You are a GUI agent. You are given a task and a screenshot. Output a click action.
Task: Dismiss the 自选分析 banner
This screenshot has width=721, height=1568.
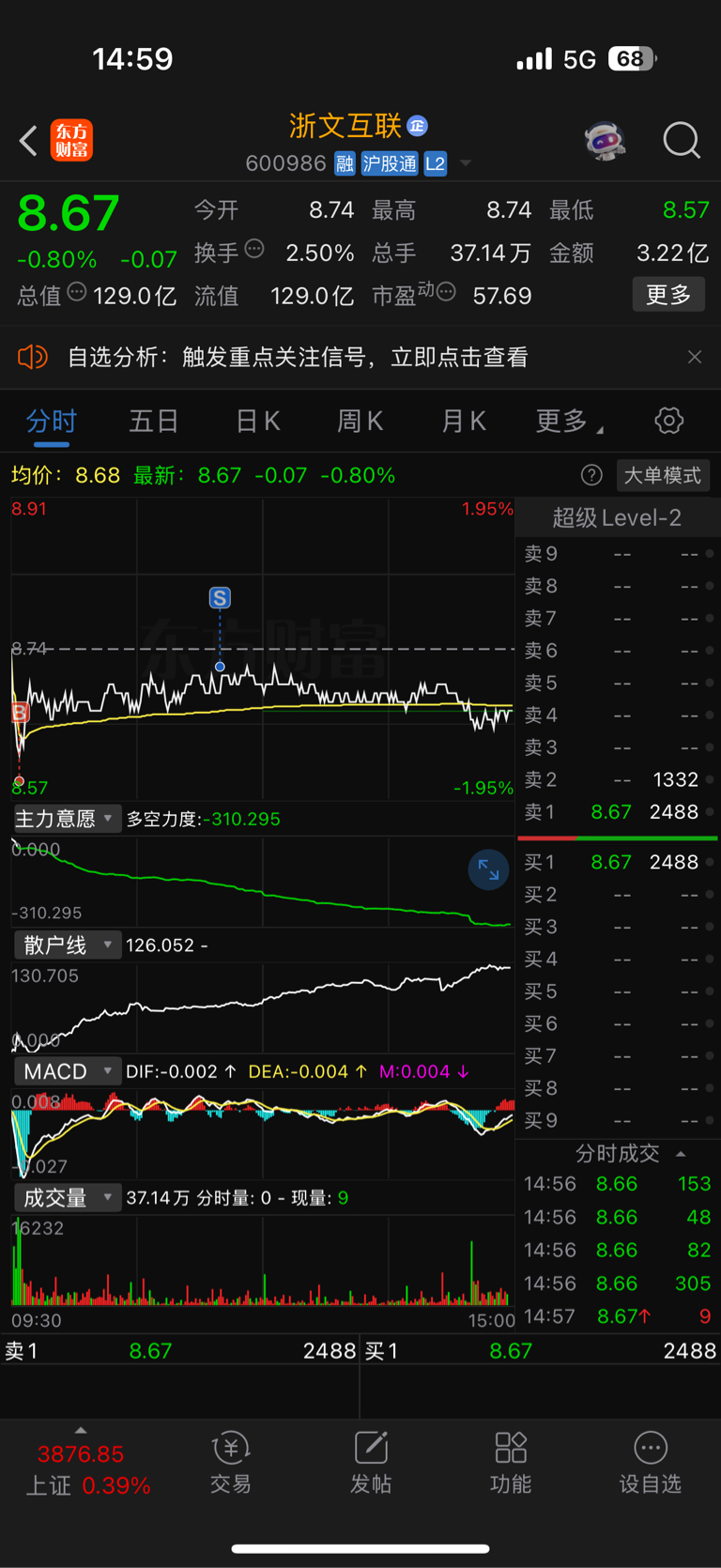click(695, 357)
